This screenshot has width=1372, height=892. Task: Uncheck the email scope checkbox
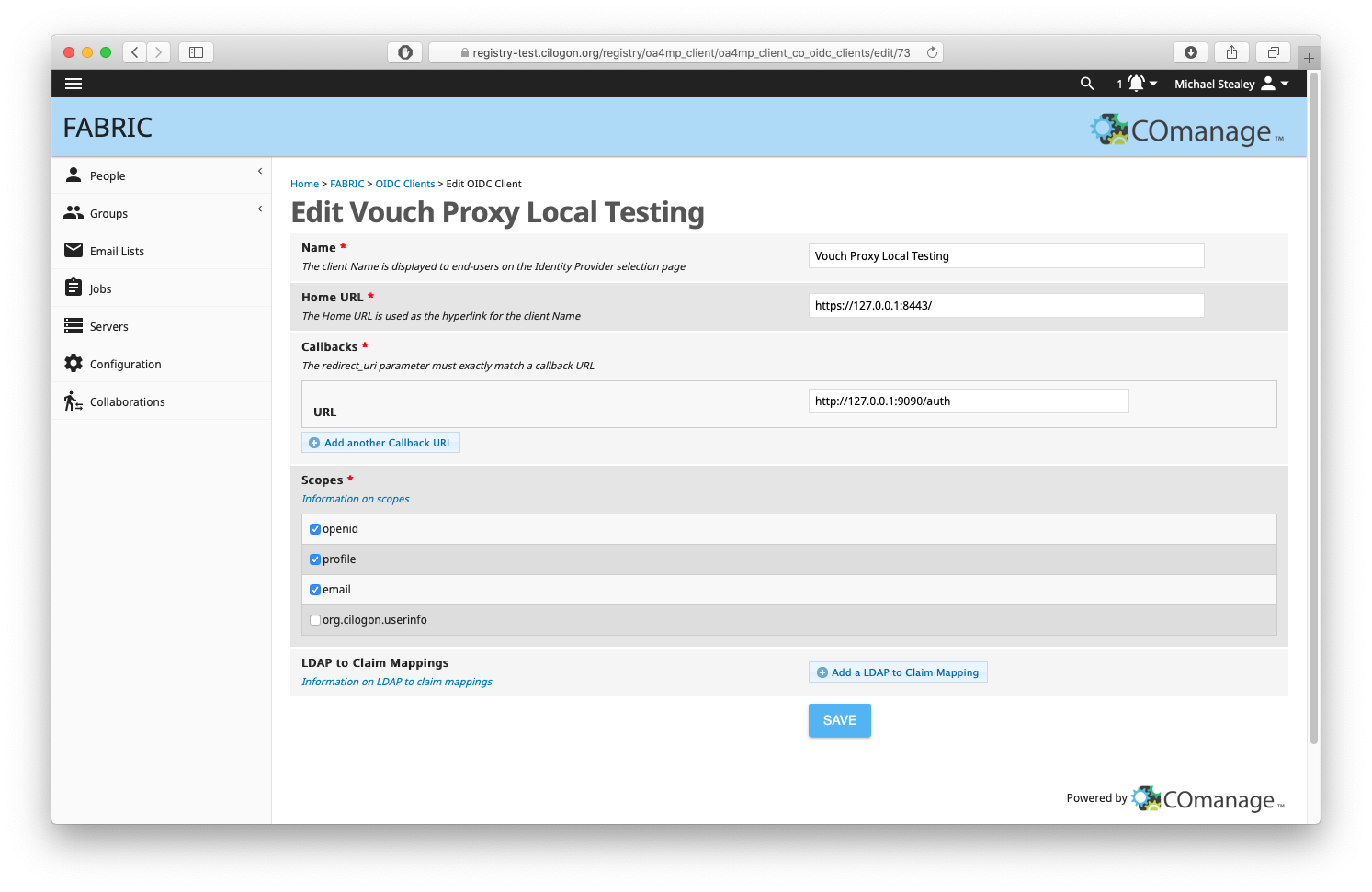(x=315, y=590)
